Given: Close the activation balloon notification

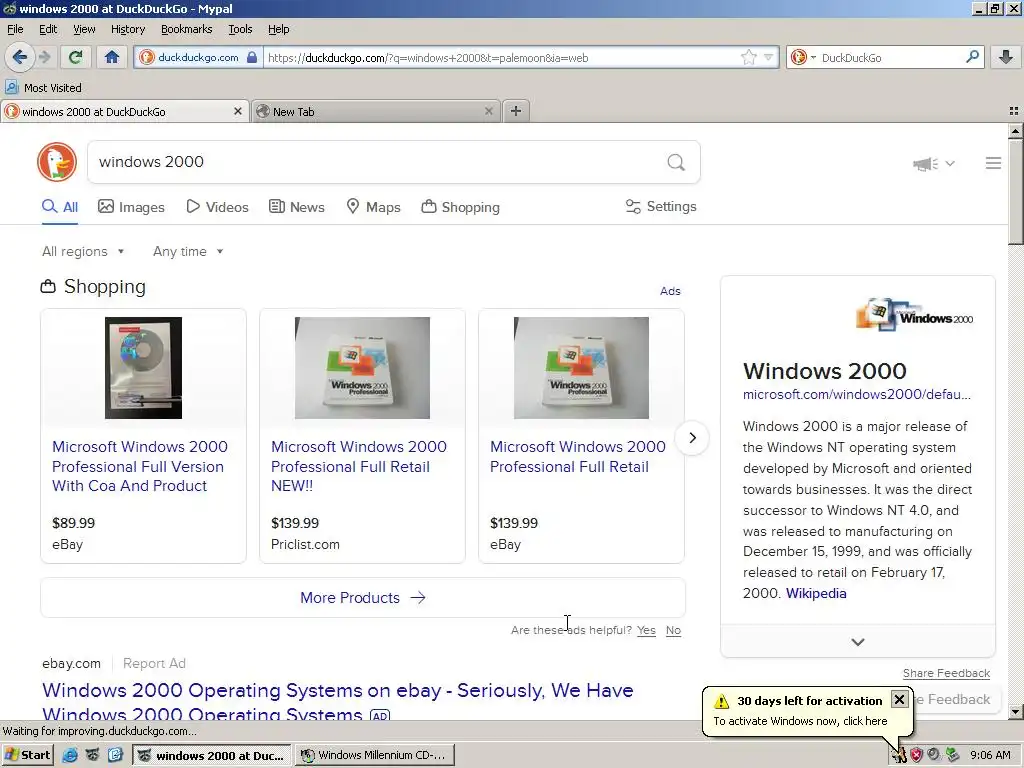Looking at the screenshot, I should (x=899, y=700).
